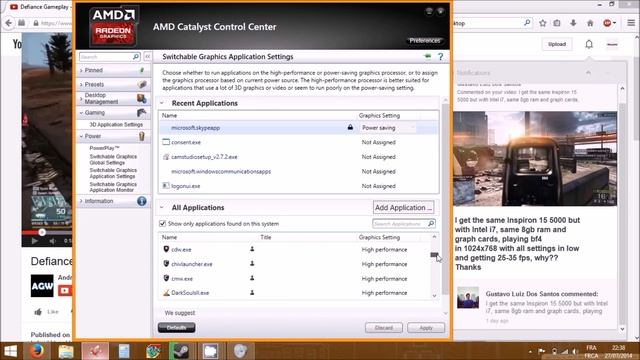Expand the Presets sidebar category
The image size is (640, 360).
(81, 84)
